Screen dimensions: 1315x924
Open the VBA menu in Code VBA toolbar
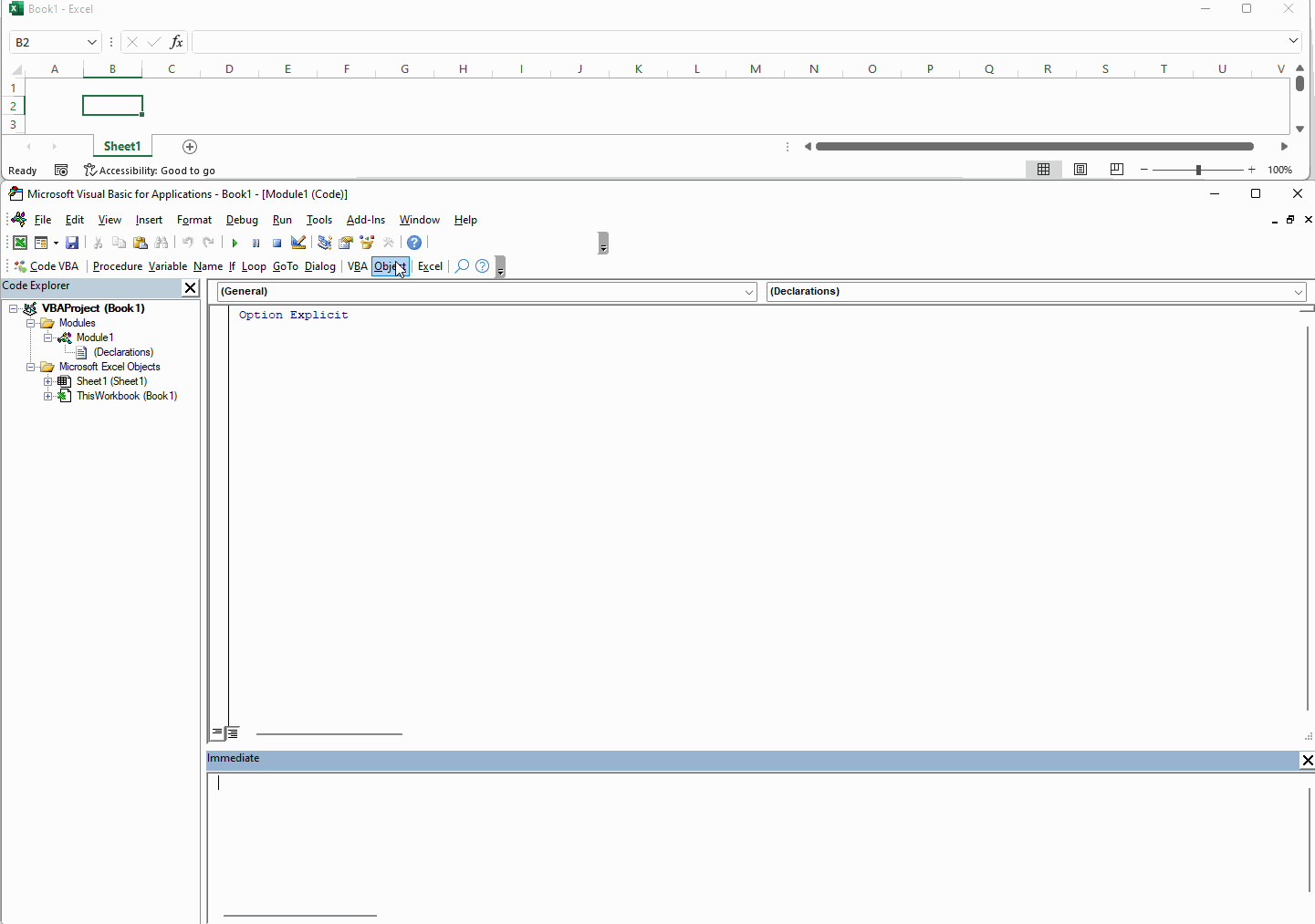pyautogui.click(x=358, y=266)
